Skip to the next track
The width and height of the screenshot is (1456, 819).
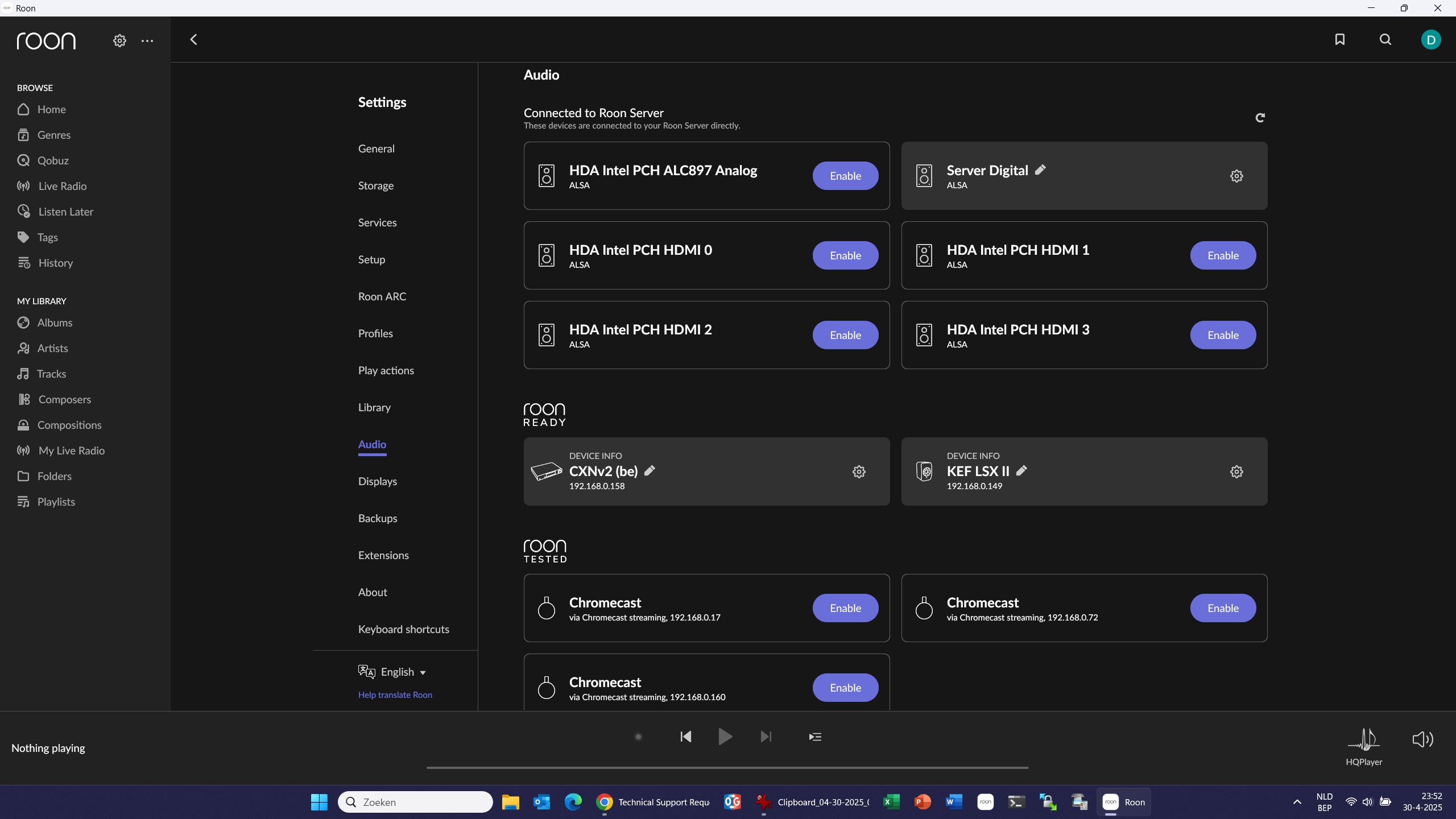[766, 737]
